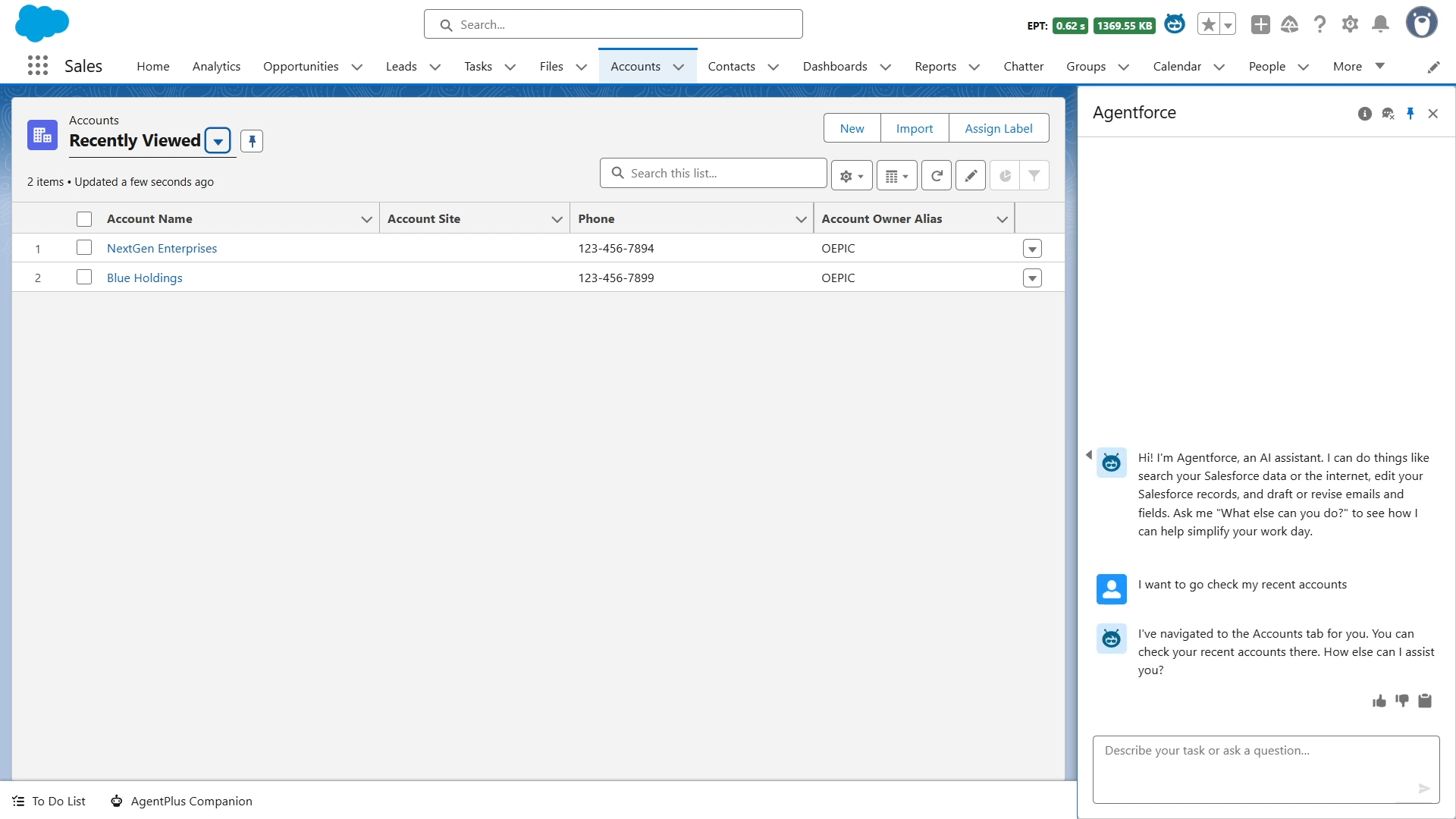Viewport: 1456px width, 819px height.
Task: Open the Recently Viewed list view dropdown
Action: pos(218,141)
